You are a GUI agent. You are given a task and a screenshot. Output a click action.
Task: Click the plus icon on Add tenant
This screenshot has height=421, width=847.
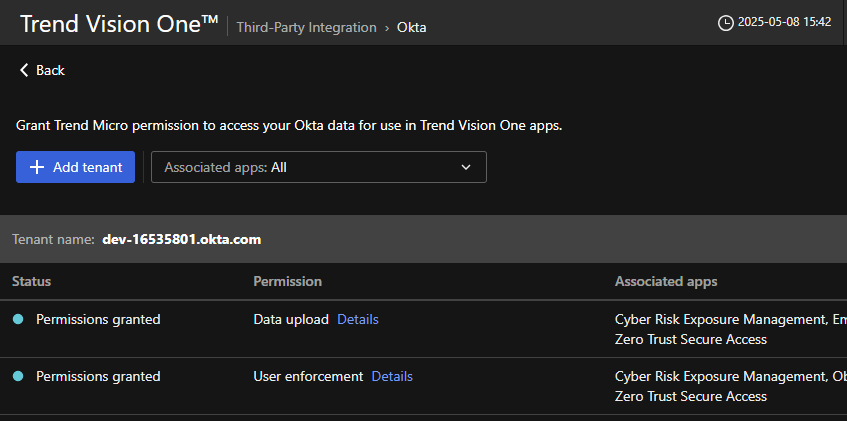(x=37, y=167)
